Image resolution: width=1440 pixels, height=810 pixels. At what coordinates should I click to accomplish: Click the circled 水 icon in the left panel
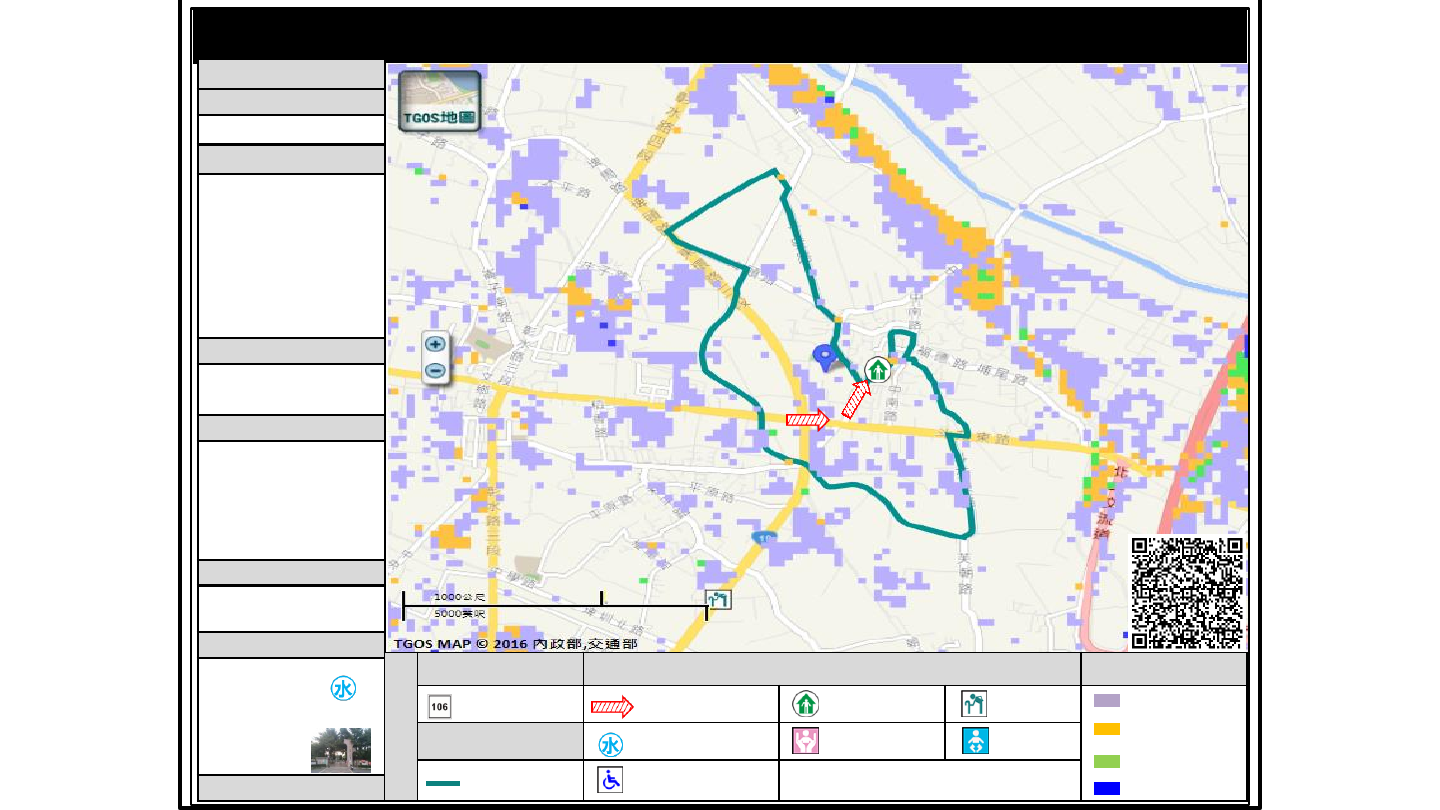(x=343, y=689)
